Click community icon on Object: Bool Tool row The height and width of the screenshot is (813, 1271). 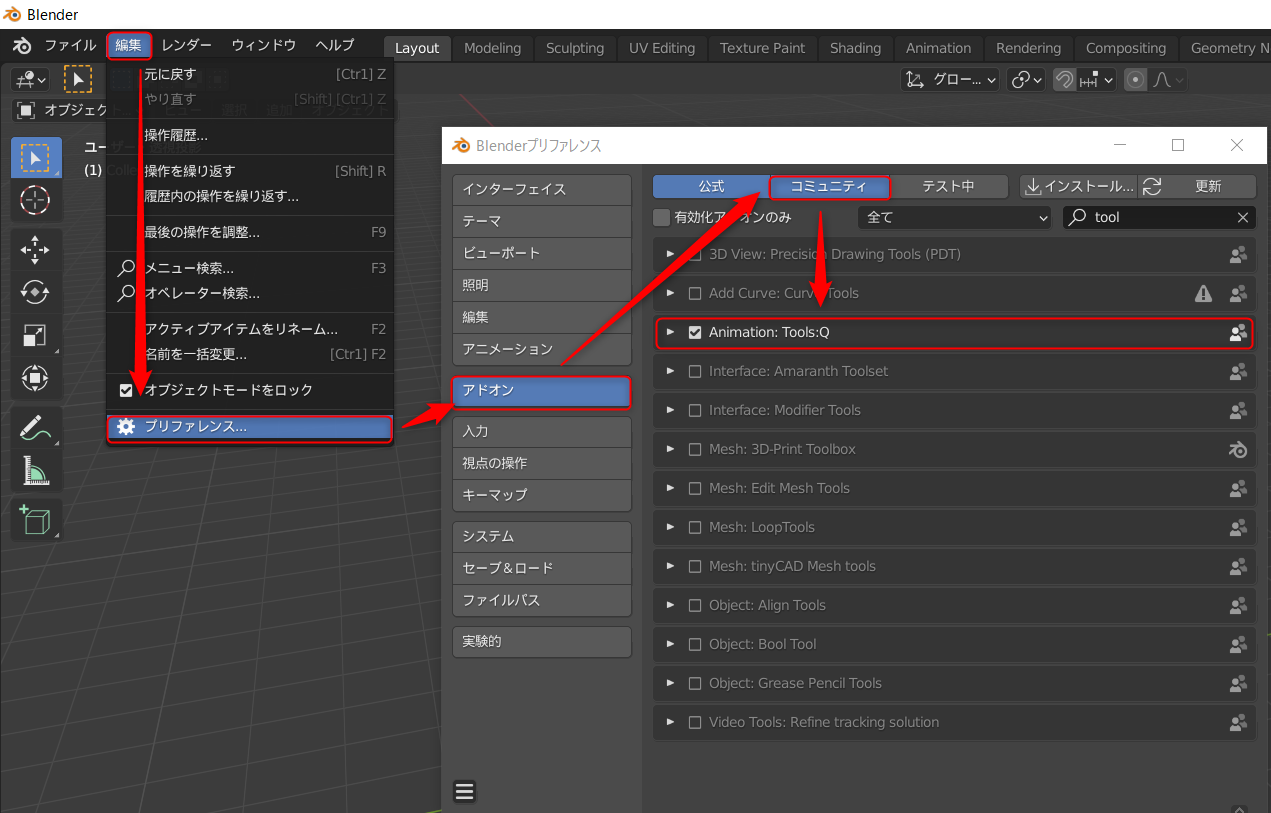pyautogui.click(x=1238, y=644)
